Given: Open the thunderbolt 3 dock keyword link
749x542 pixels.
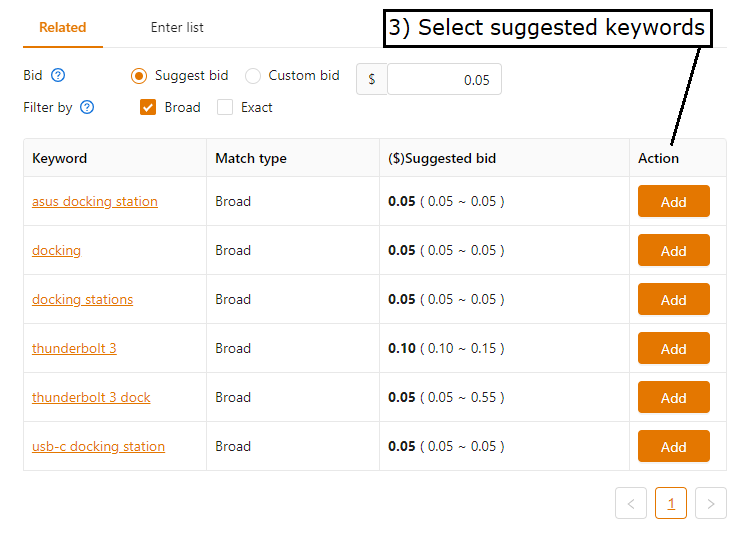Looking at the screenshot, I should click(91, 397).
